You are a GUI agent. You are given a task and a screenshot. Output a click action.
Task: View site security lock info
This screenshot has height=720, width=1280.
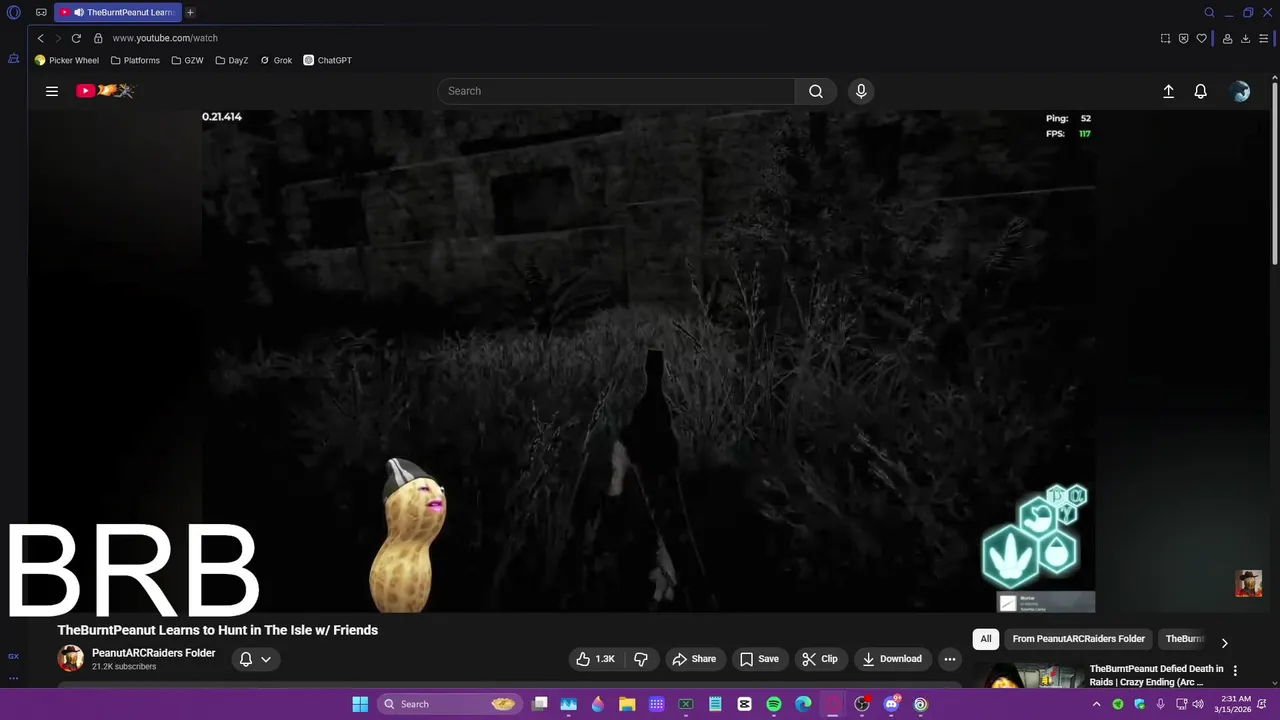(98, 38)
